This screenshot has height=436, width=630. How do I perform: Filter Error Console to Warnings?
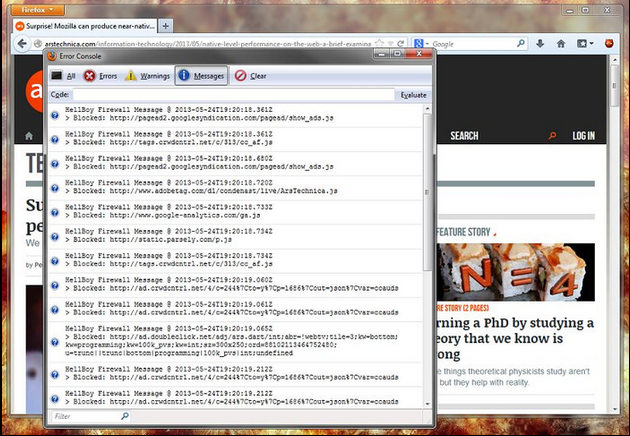(147, 76)
